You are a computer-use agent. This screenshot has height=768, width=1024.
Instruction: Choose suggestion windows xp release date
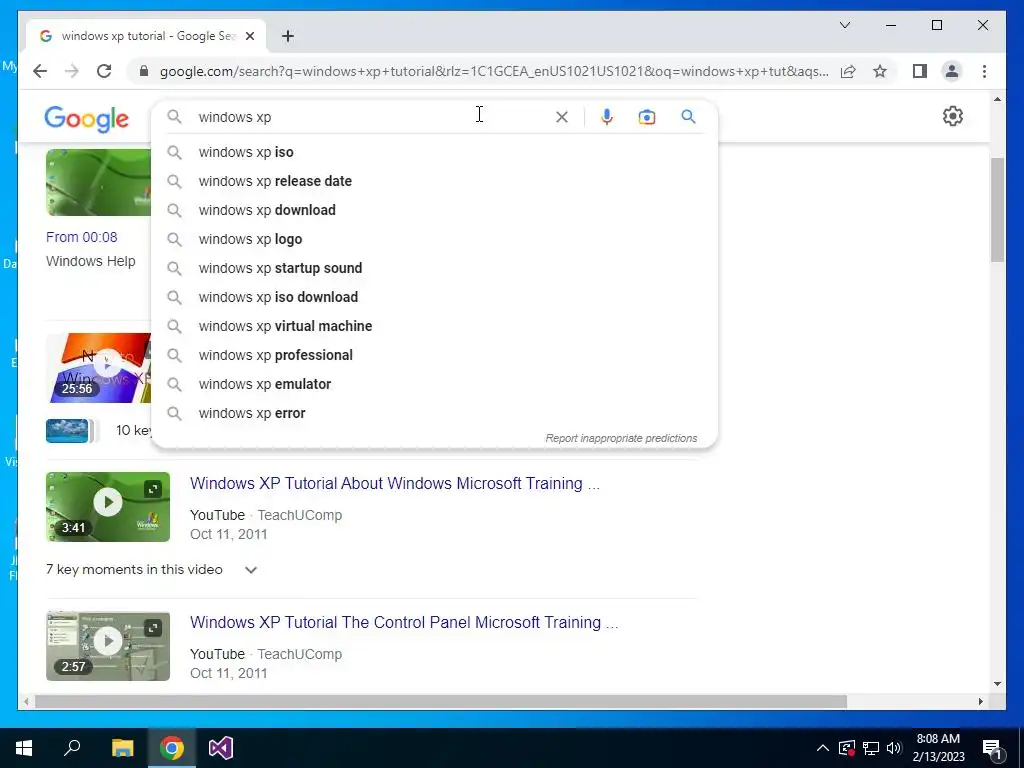point(434,181)
